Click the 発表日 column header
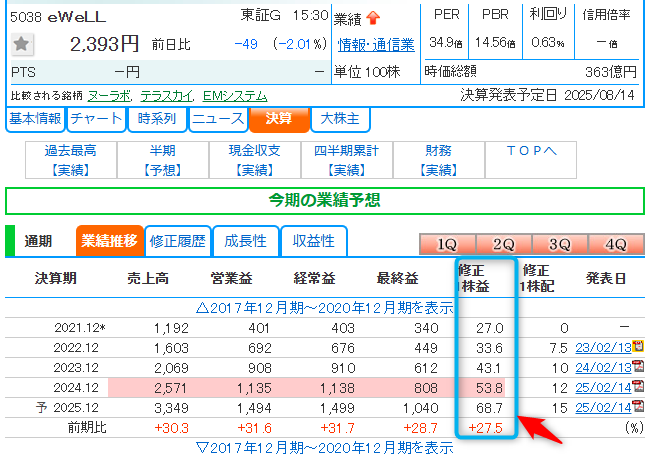656x454 pixels. (606, 278)
